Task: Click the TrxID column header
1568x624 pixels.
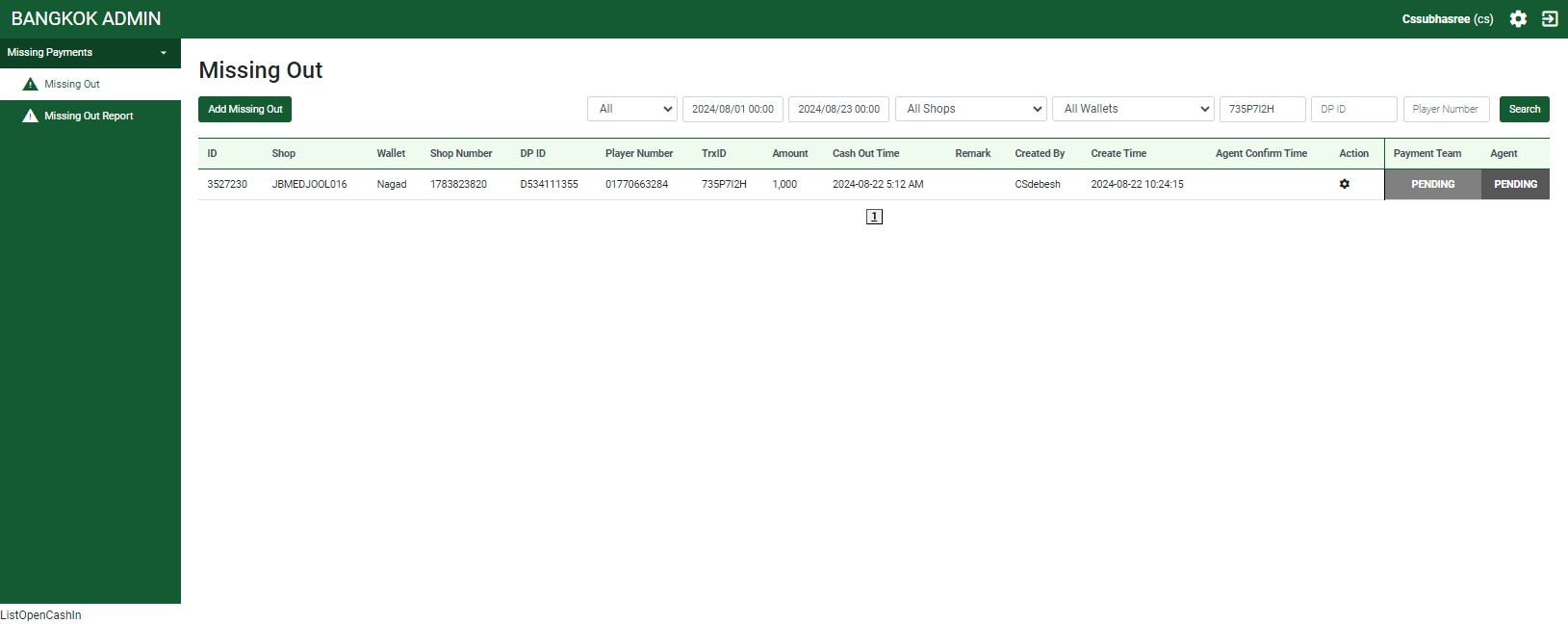Action: [x=713, y=153]
